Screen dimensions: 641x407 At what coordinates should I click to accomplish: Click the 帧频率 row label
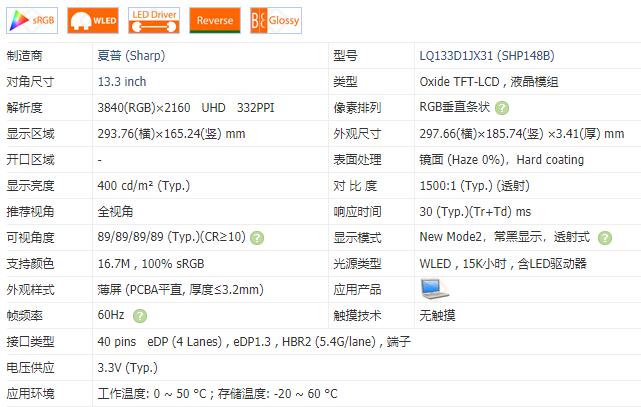[25, 315]
